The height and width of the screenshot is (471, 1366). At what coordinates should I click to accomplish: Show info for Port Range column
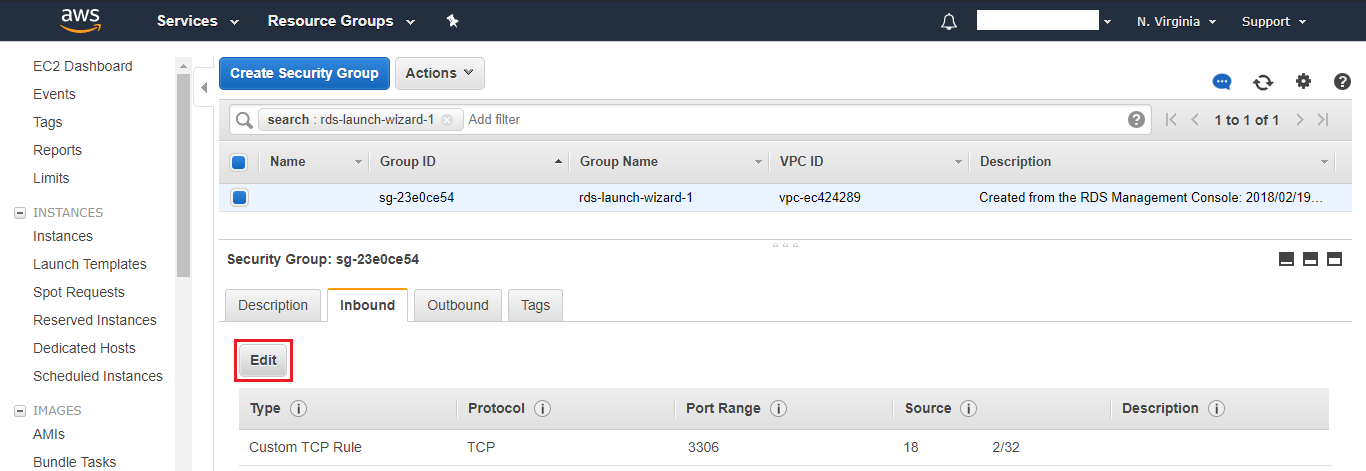pyautogui.click(x=778, y=409)
